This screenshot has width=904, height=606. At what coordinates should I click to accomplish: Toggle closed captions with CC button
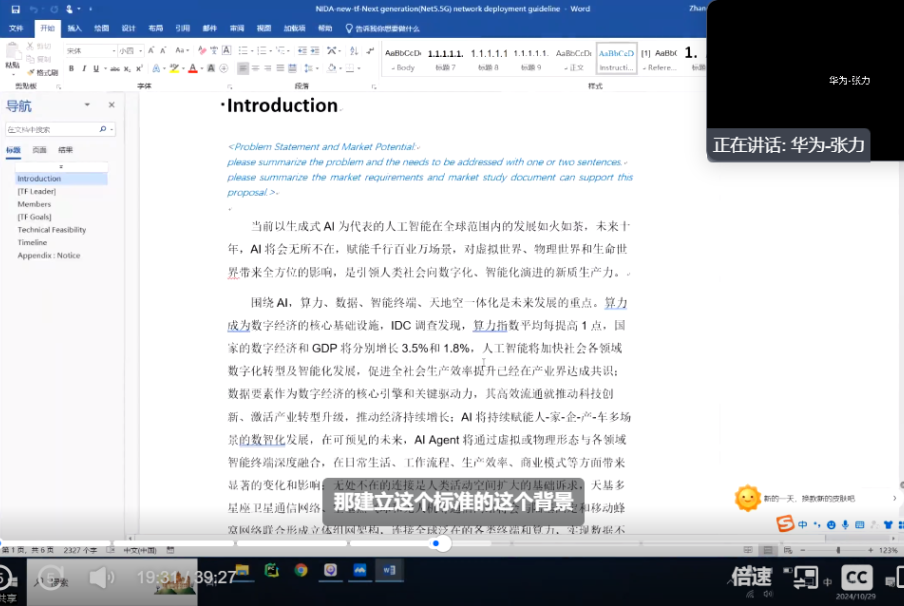click(x=856, y=577)
